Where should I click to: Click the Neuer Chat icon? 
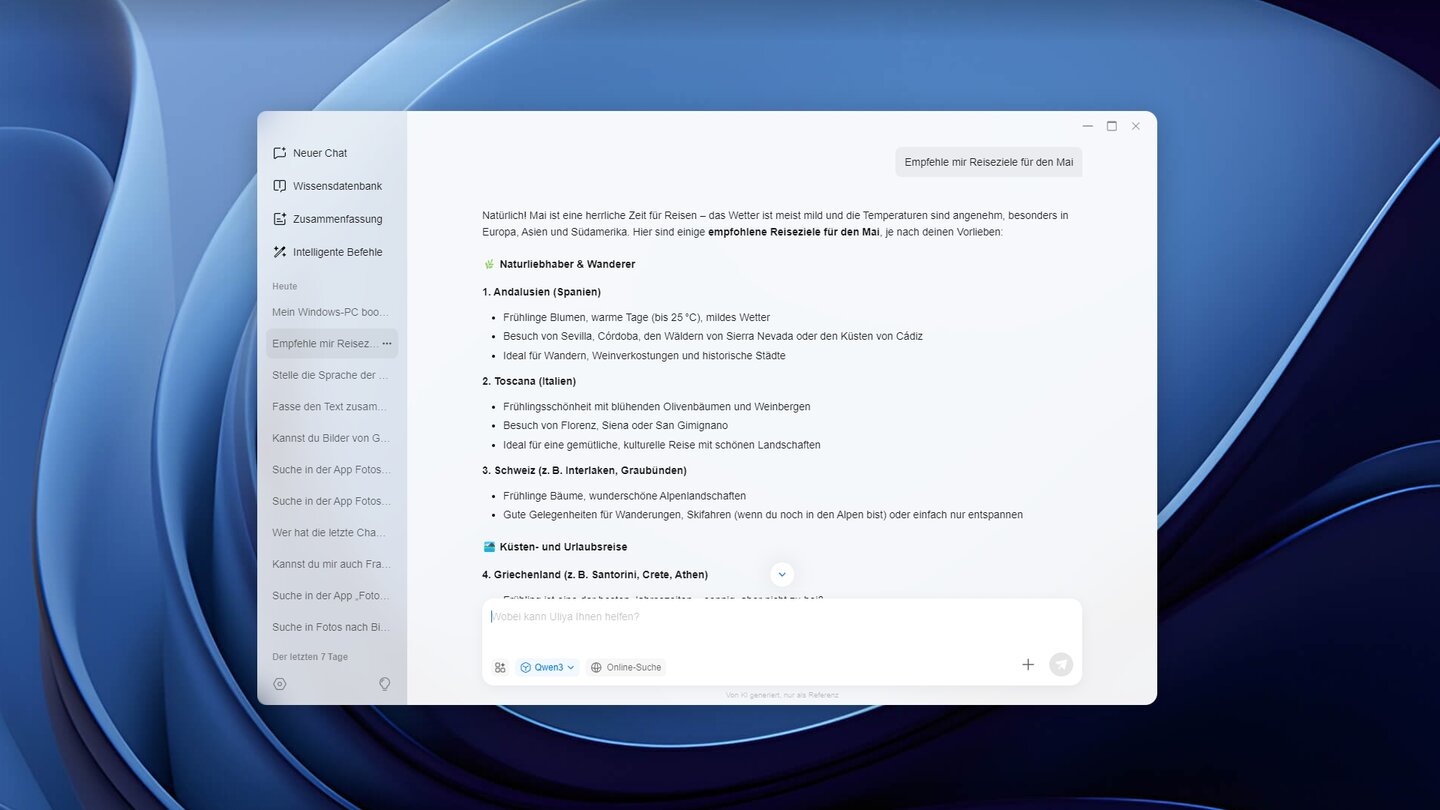pos(280,153)
